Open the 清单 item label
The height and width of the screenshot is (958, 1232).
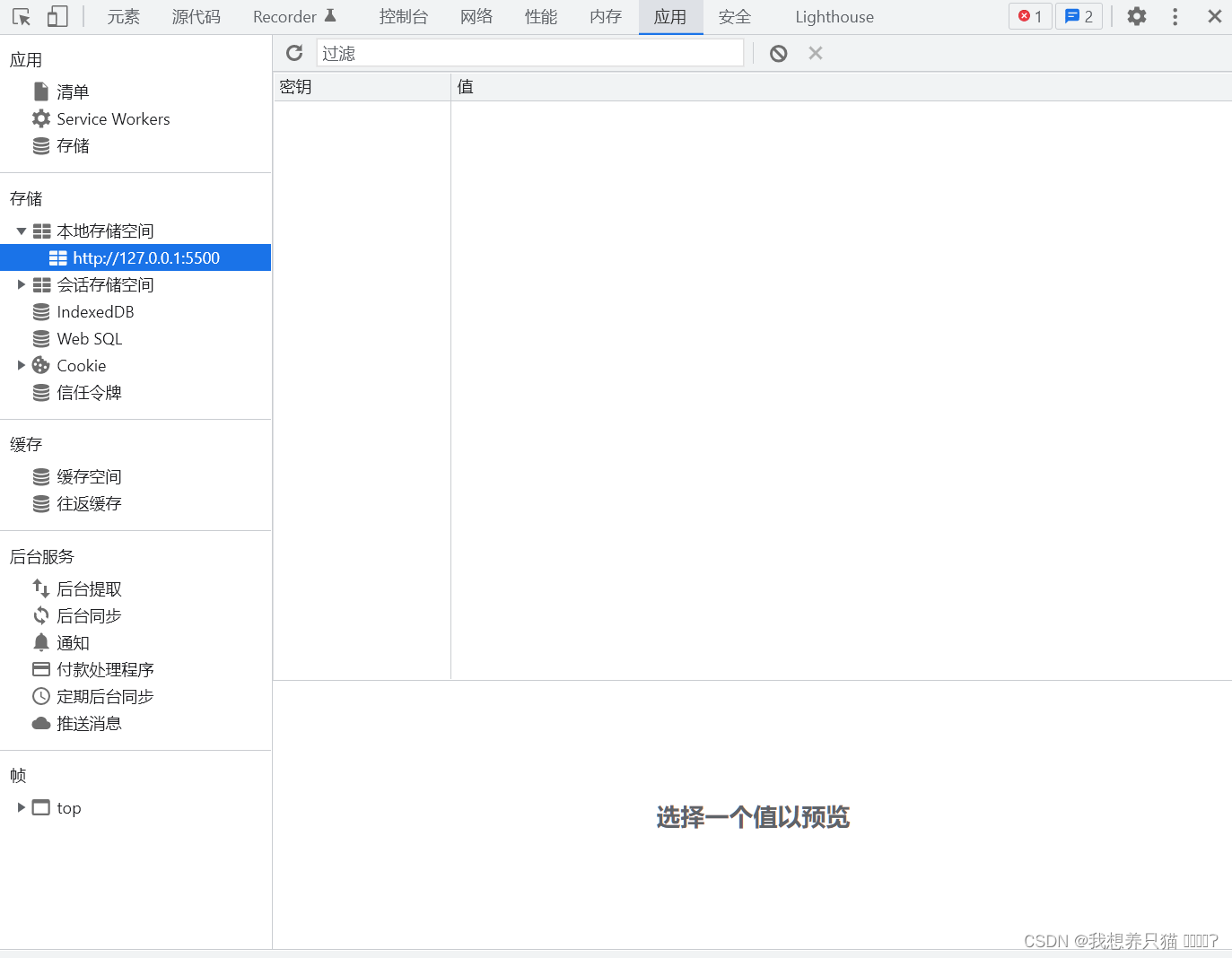(x=73, y=91)
